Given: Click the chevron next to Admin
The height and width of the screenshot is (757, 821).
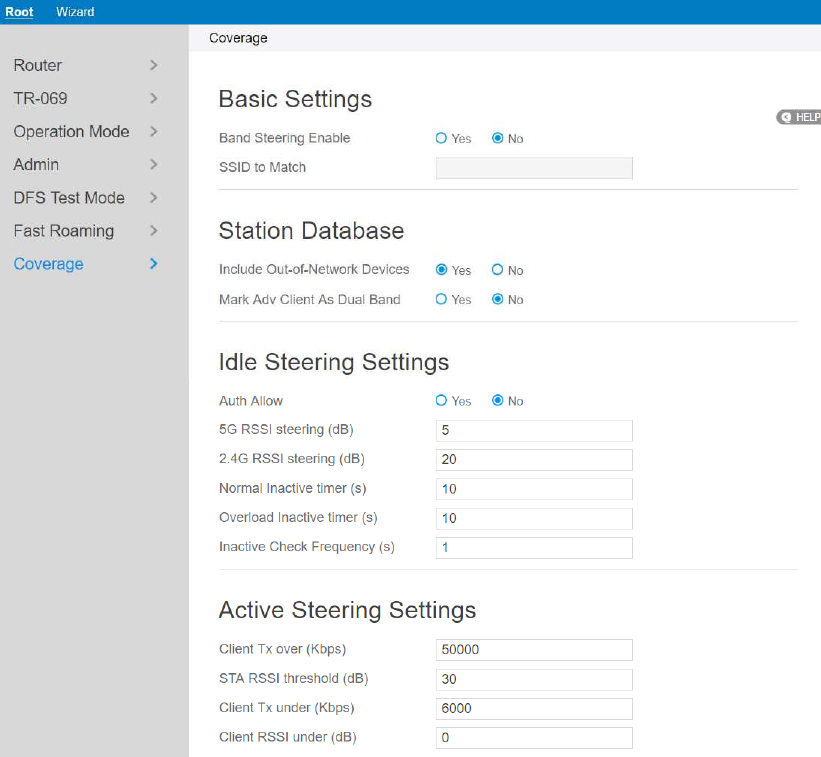Looking at the screenshot, I should [153, 164].
